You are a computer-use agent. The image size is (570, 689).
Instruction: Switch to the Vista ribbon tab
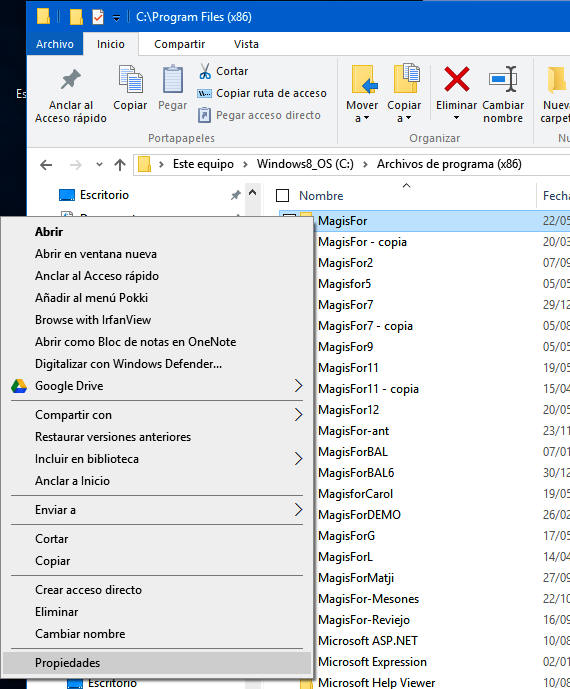point(246,44)
